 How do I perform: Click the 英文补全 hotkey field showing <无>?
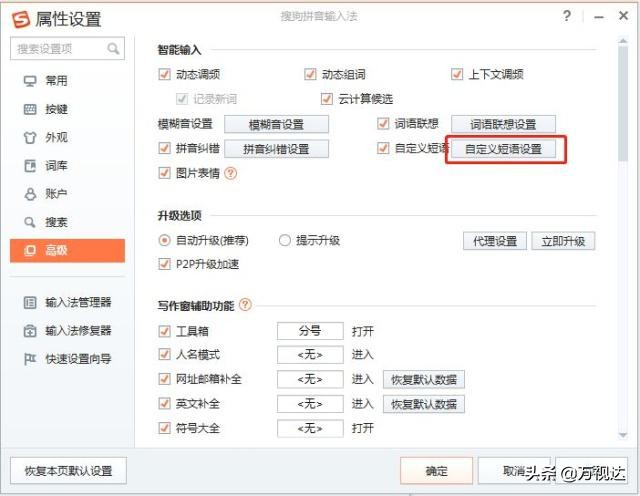[310, 404]
